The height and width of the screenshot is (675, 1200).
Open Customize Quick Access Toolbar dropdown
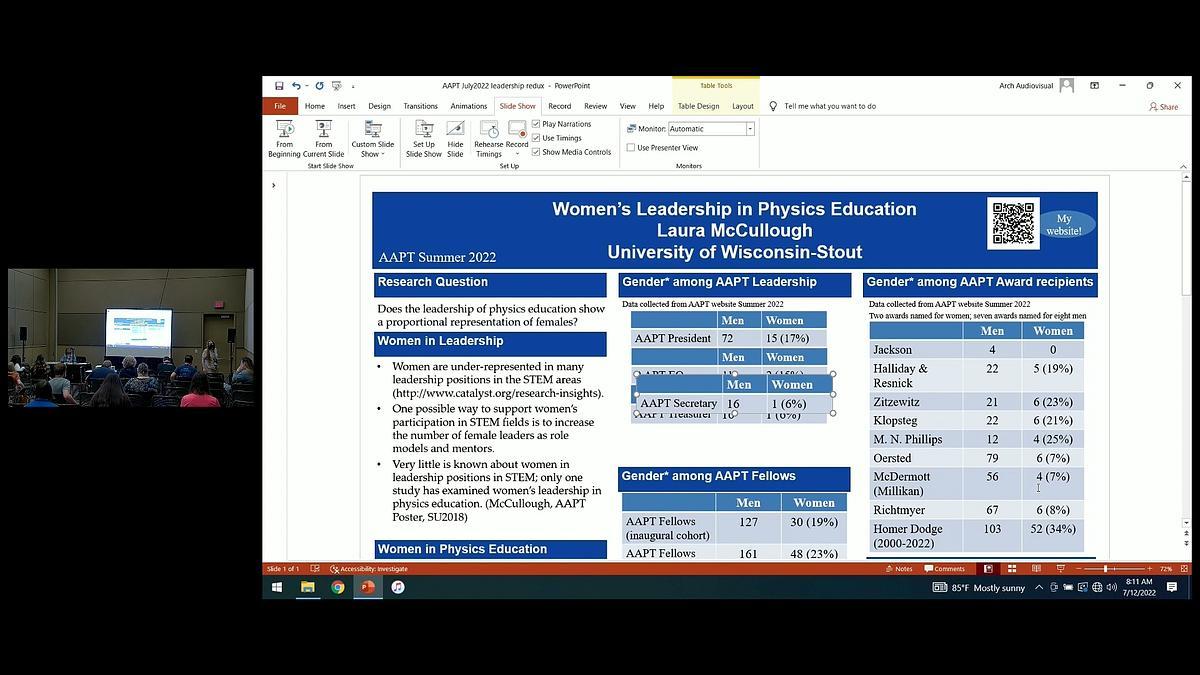pyautogui.click(x=353, y=87)
